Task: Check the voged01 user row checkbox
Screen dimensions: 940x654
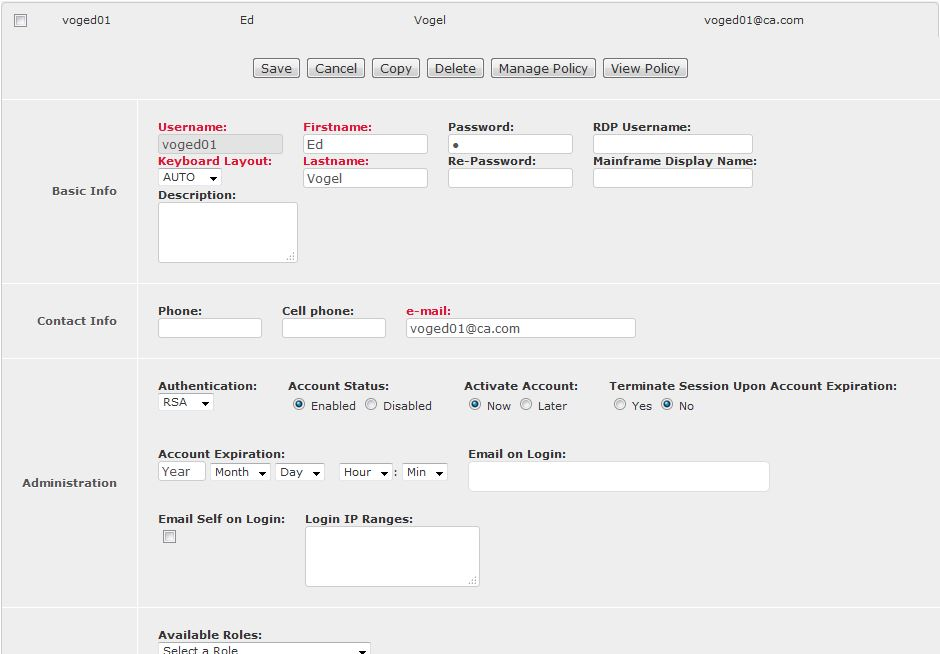Action: 21,20
